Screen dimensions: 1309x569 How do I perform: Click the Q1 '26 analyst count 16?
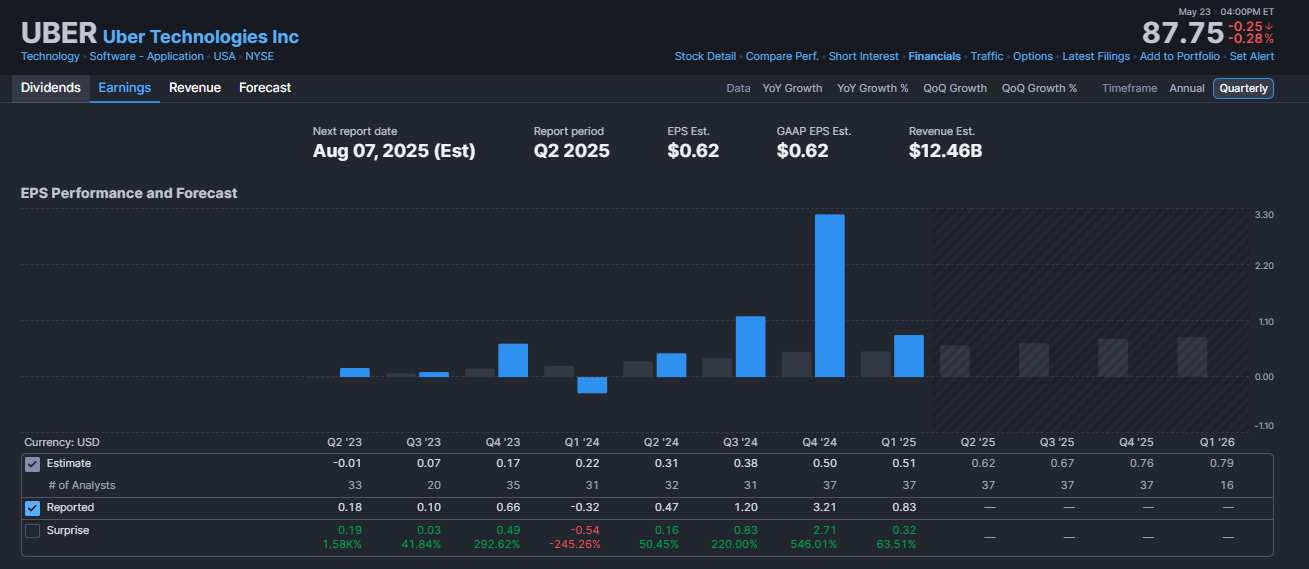1228,485
